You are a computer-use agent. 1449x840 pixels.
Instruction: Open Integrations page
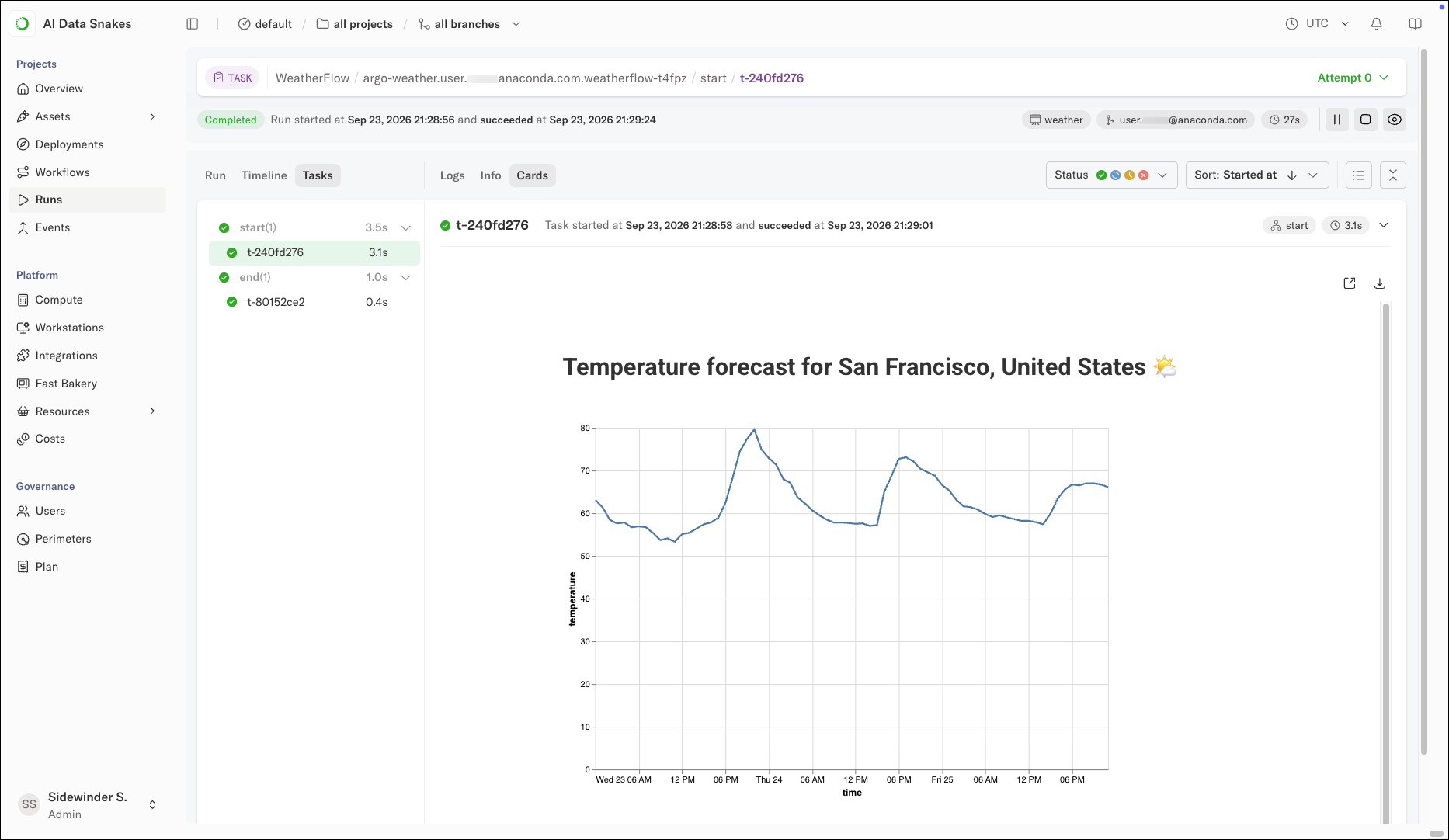click(x=88, y=356)
